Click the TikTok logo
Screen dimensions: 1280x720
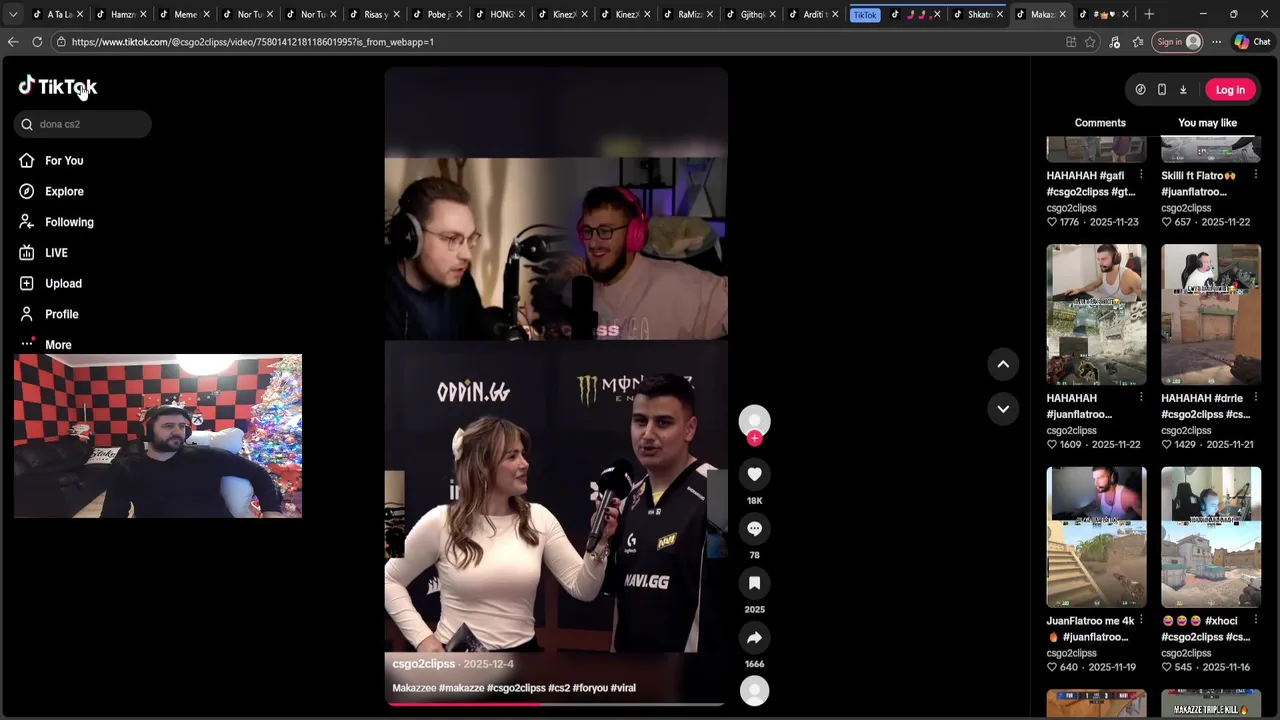pos(57,87)
